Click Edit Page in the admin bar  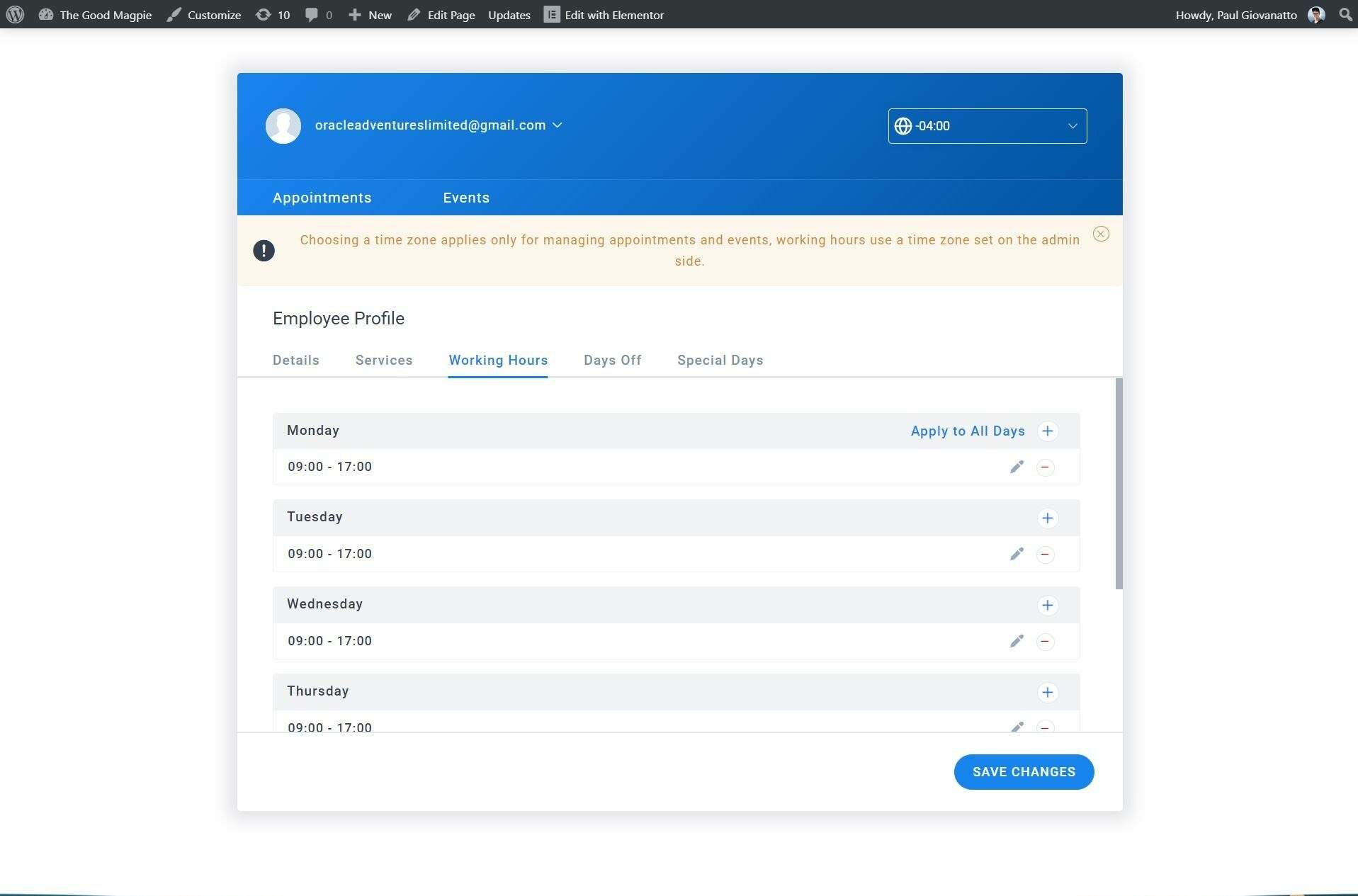441,15
